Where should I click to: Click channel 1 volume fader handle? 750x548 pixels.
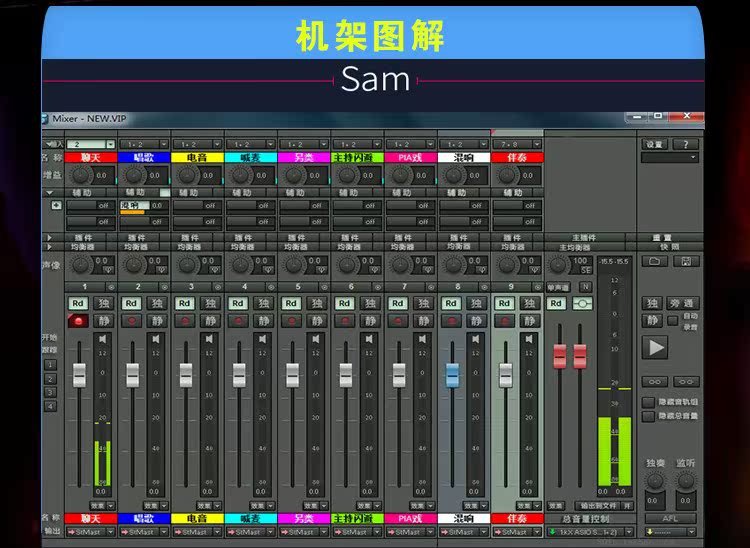[79, 375]
